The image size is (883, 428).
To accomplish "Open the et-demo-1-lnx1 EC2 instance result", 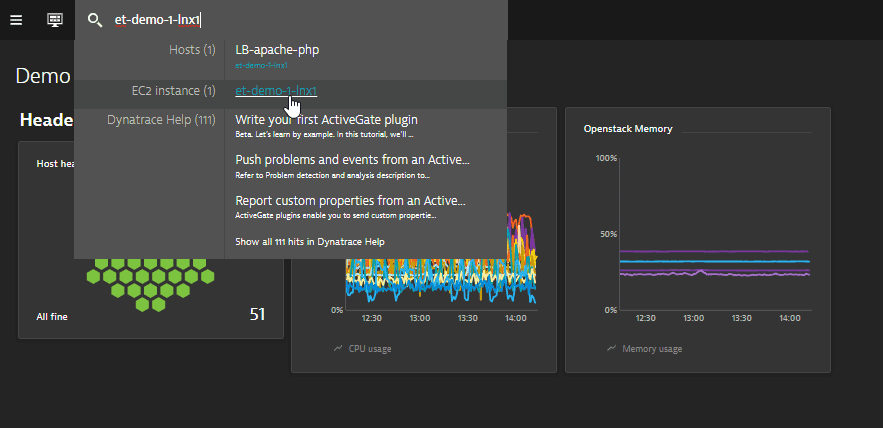I will (x=276, y=91).
